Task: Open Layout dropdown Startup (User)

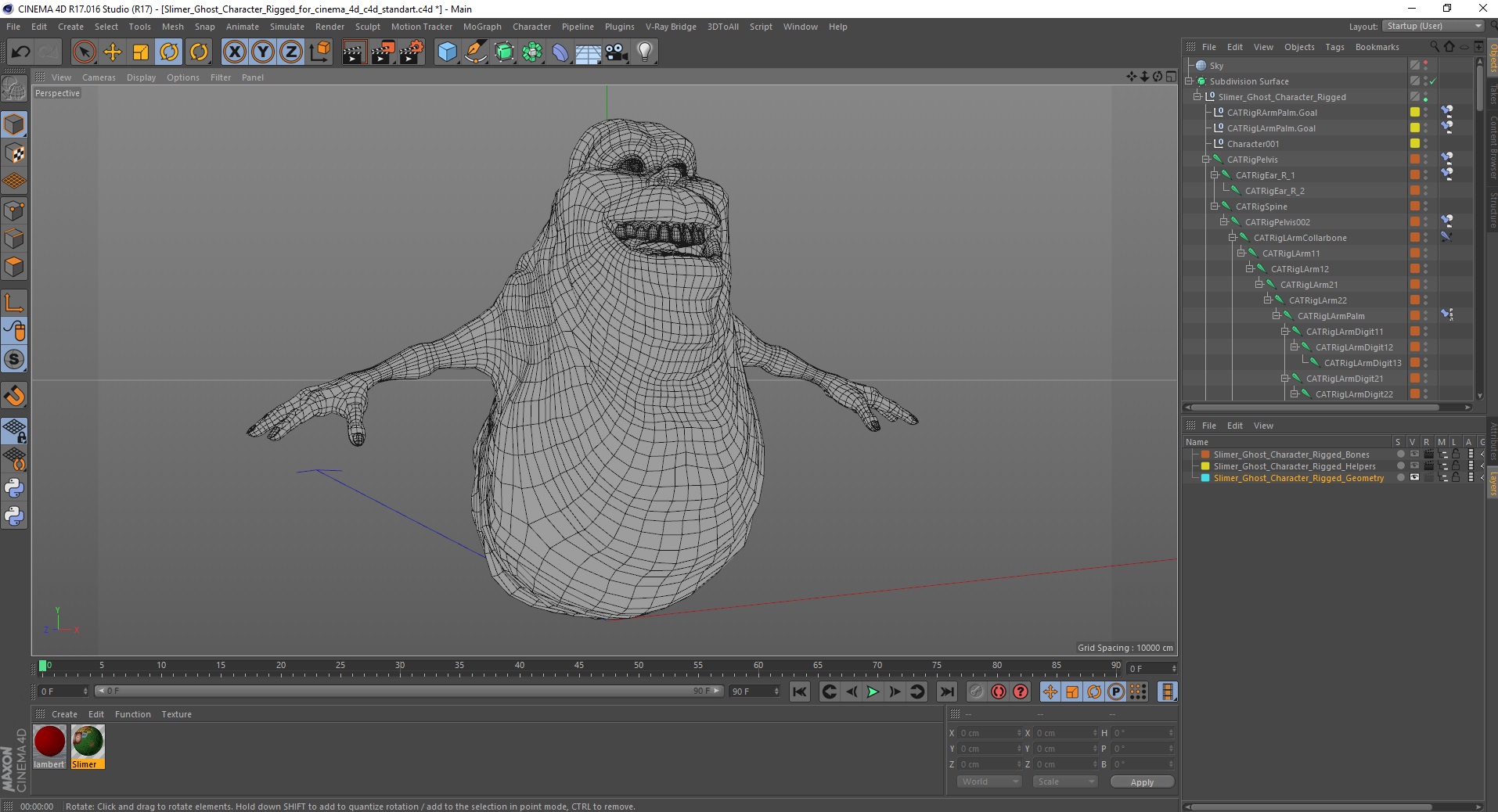Action: point(1432,26)
